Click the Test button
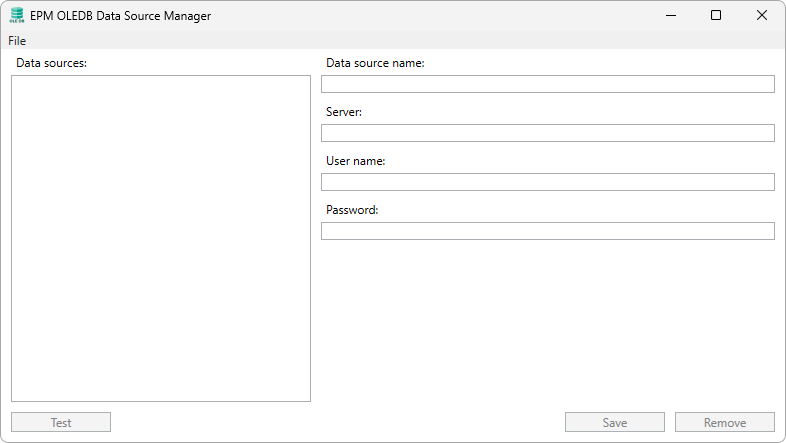The image size is (786, 443). pyautogui.click(x=61, y=422)
